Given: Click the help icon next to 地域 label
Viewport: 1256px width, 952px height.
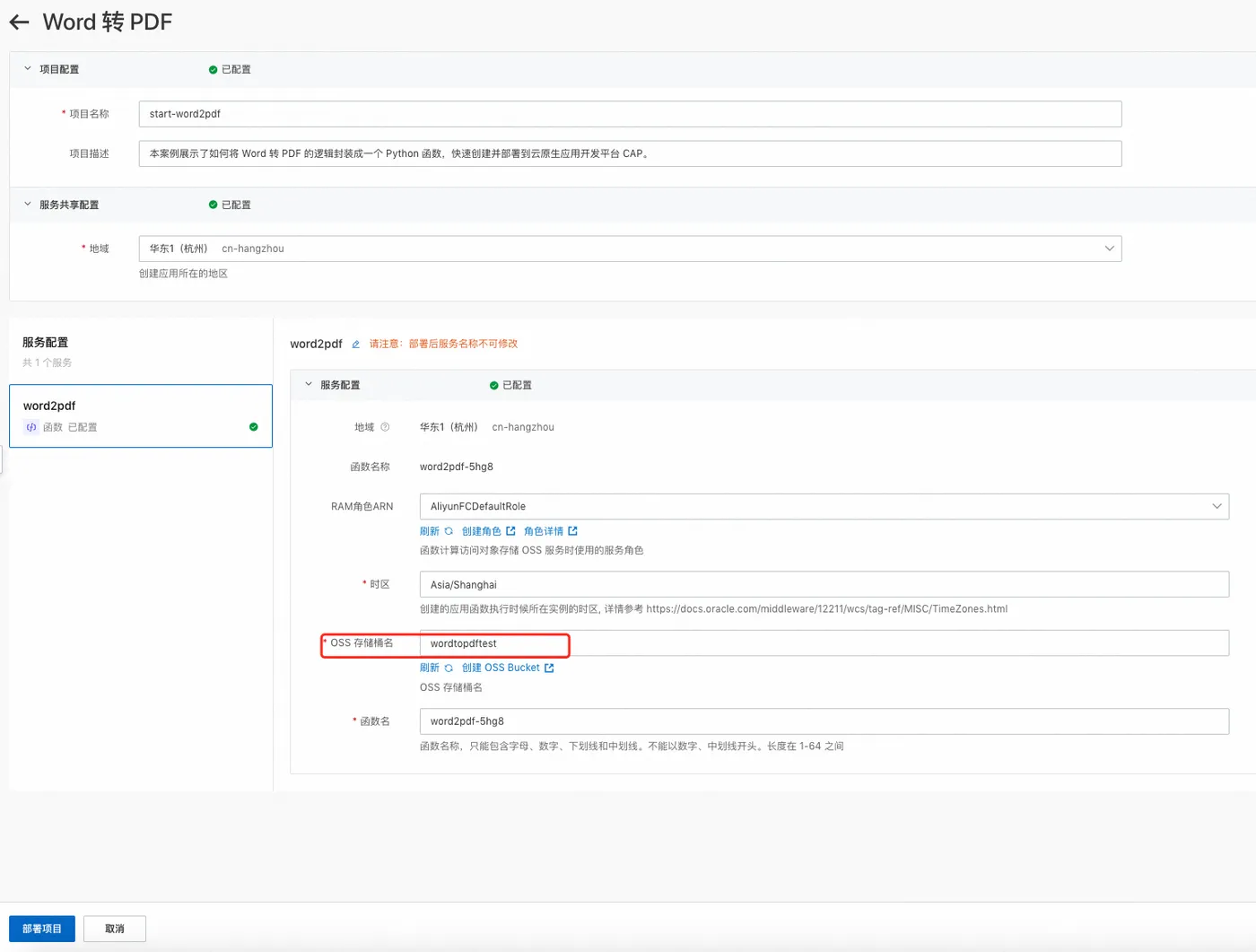Looking at the screenshot, I should coord(385,427).
